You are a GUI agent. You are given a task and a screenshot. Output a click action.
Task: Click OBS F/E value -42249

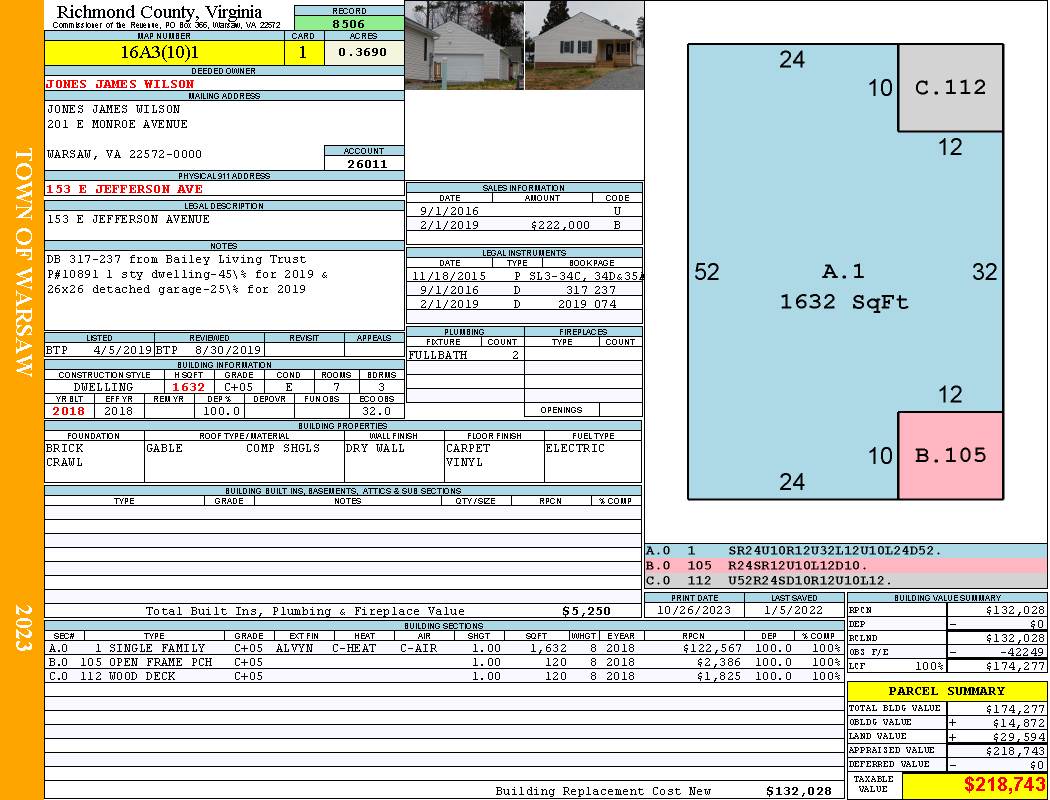tap(1021, 652)
